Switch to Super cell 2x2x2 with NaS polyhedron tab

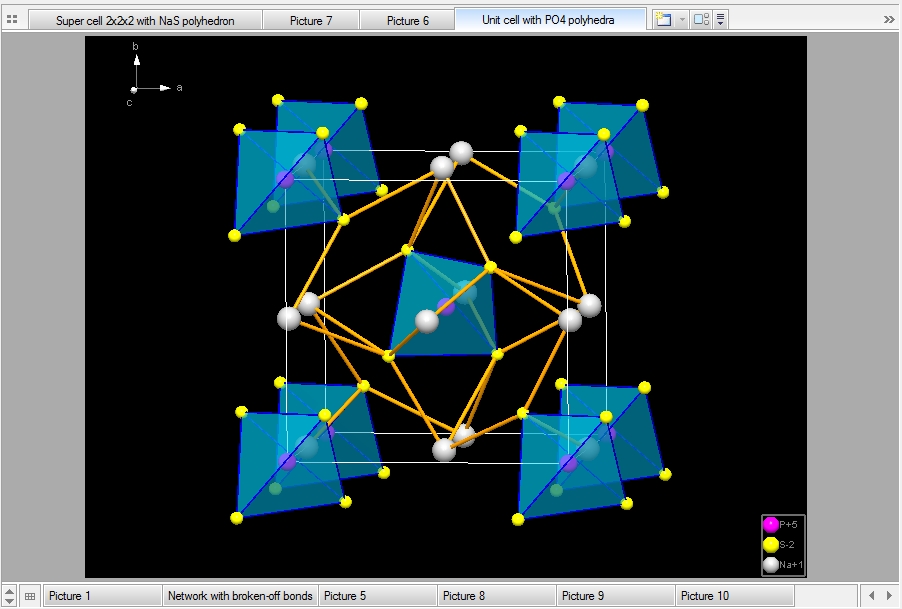click(x=145, y=20)
